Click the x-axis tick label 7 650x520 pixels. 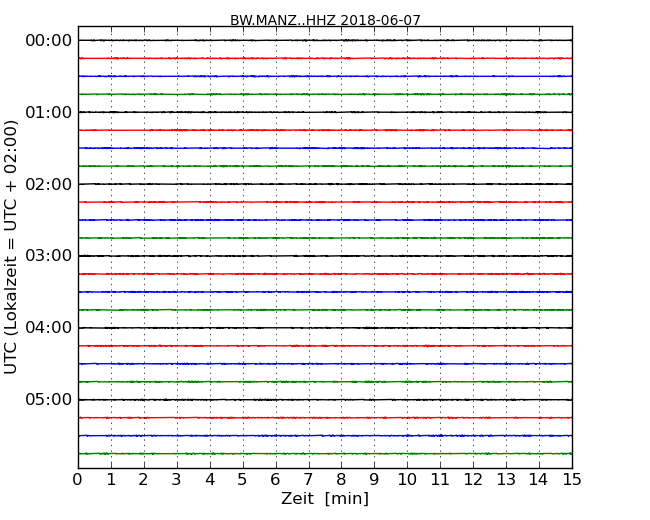click(x=308, y=480)
